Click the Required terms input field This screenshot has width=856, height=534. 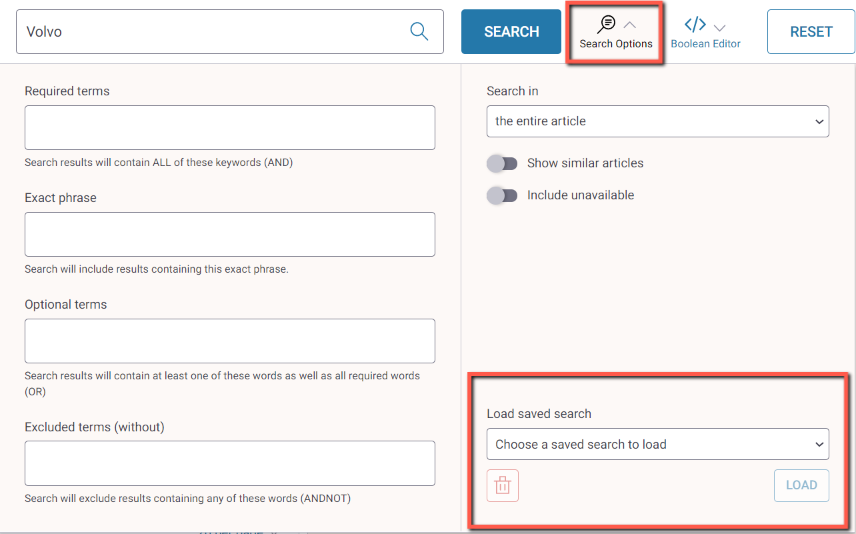230,128
